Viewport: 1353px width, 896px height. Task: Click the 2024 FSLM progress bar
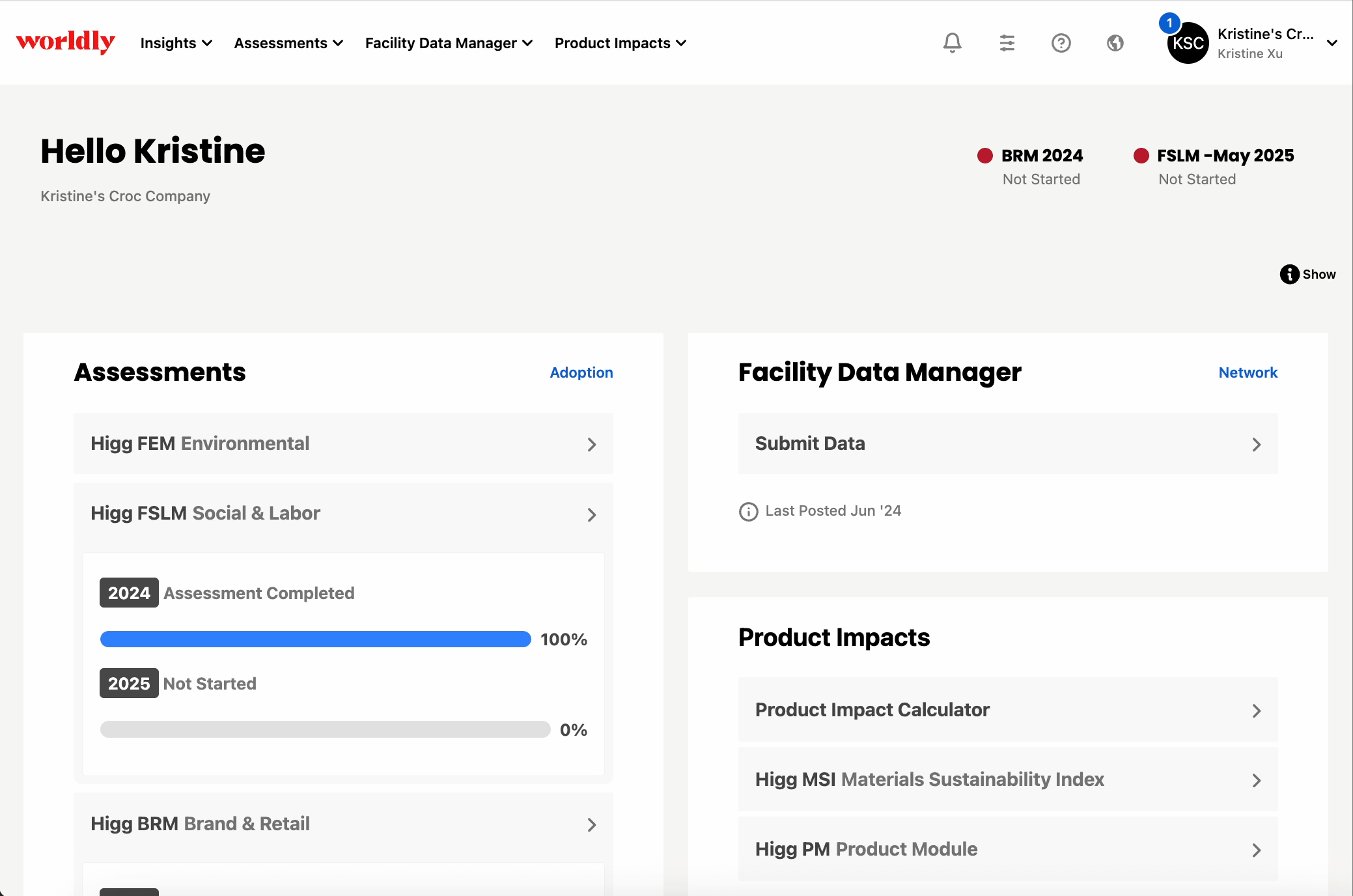click(315, 639)
